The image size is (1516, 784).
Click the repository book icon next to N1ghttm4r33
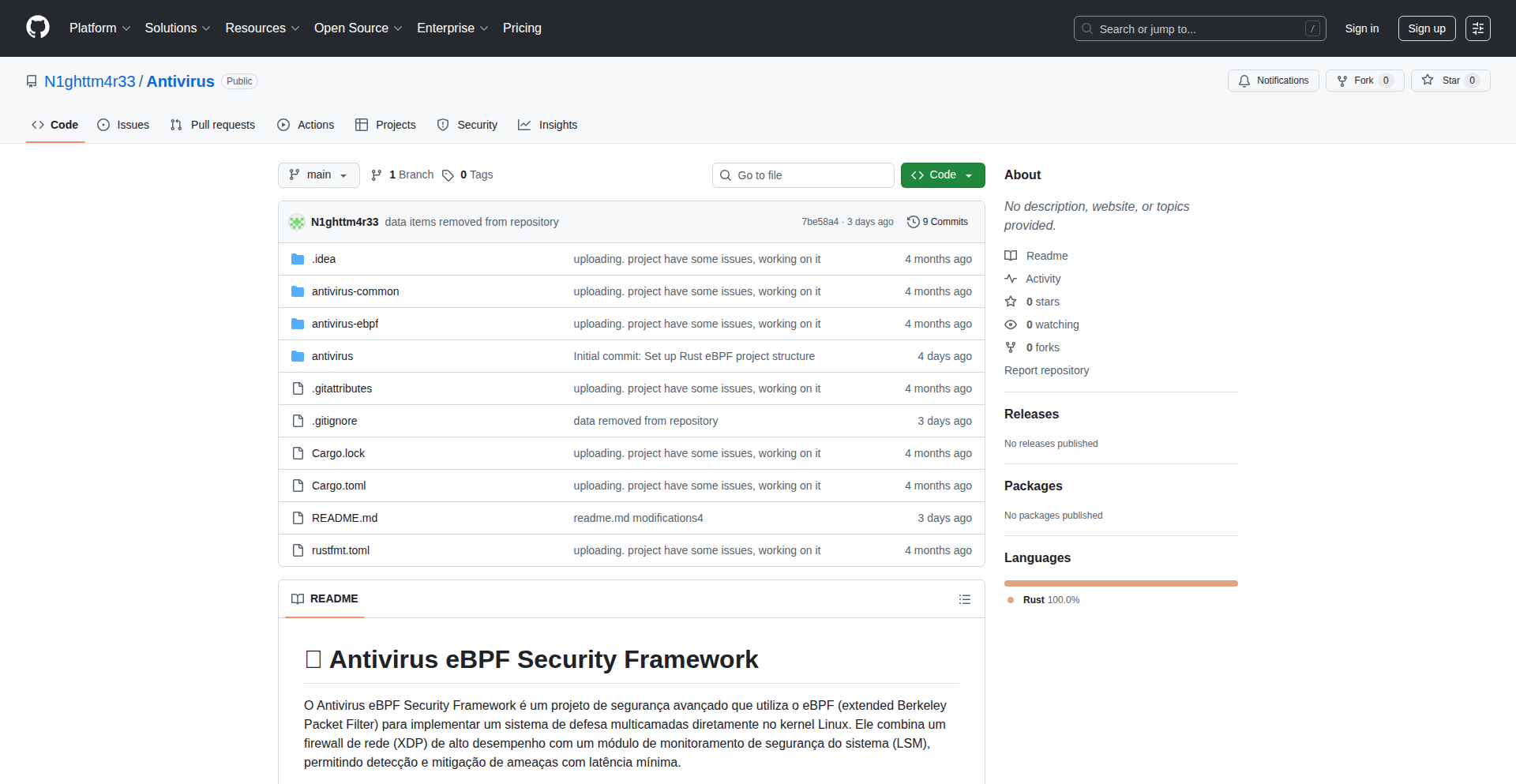[x=31, y=81]
